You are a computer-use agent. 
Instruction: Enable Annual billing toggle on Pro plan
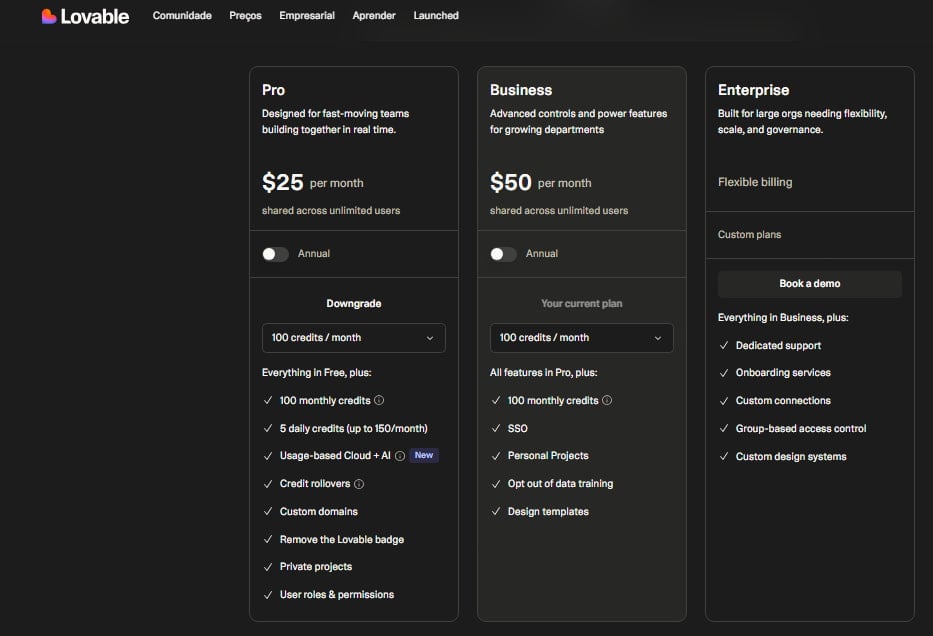coord(275,254)
